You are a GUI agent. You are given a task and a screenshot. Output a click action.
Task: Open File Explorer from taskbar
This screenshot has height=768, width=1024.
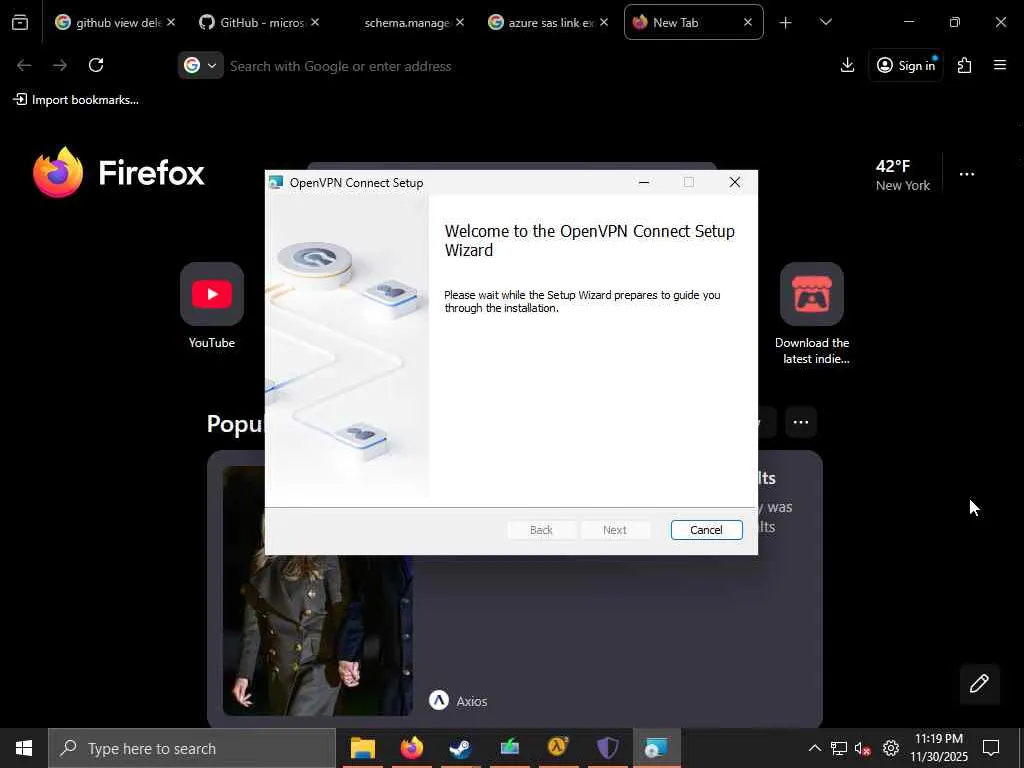[362, 748]
